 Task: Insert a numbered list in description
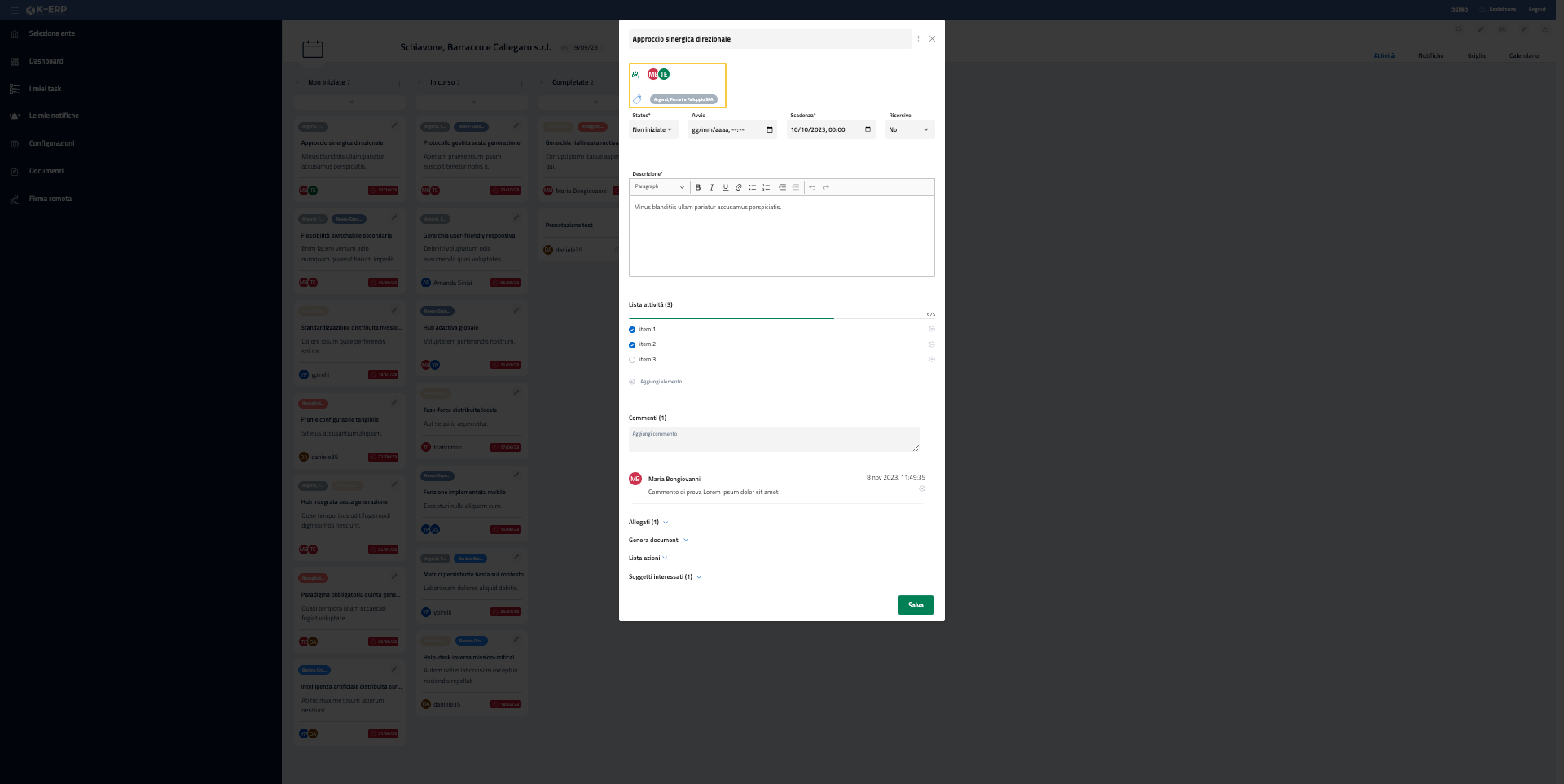tap(766, 187)
